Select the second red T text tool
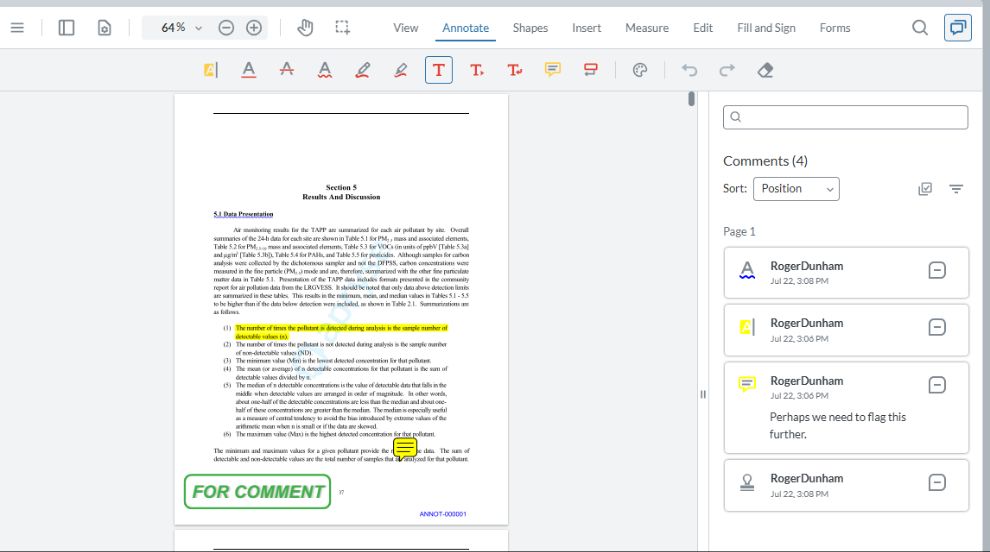Viewport: 990px width, 552px height. (477, 70)
